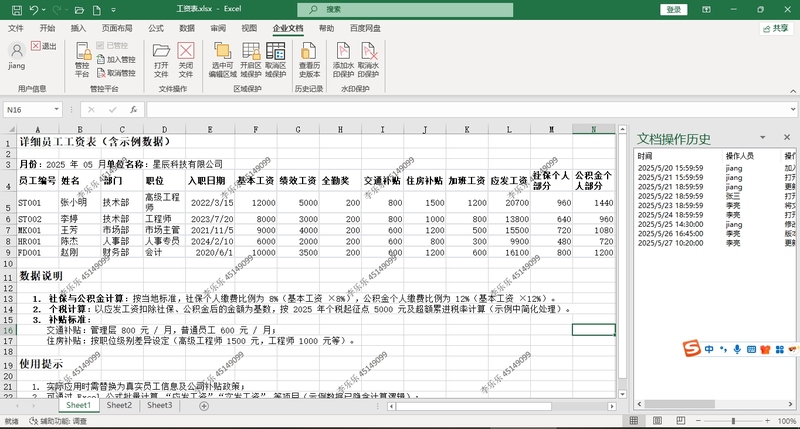Switch to Page Break Preview icon
The height and width of the screenshot is (429, 800).
click(x=681, y=421)
